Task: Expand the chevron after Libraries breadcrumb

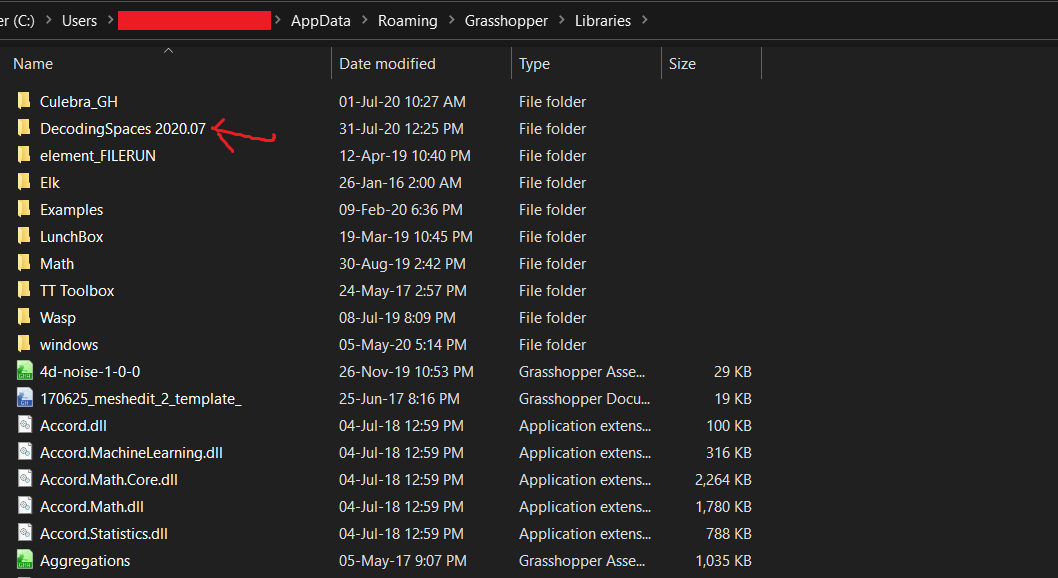Action: point(645,20)
